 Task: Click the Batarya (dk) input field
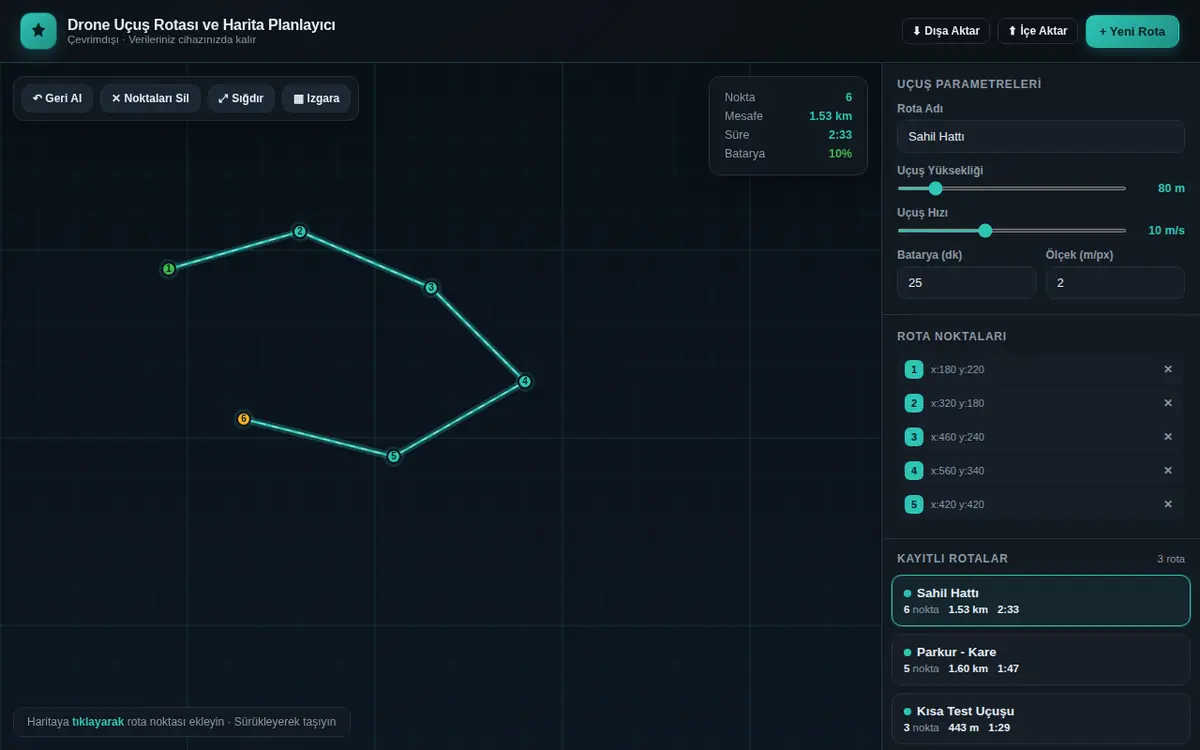(967, 283)
